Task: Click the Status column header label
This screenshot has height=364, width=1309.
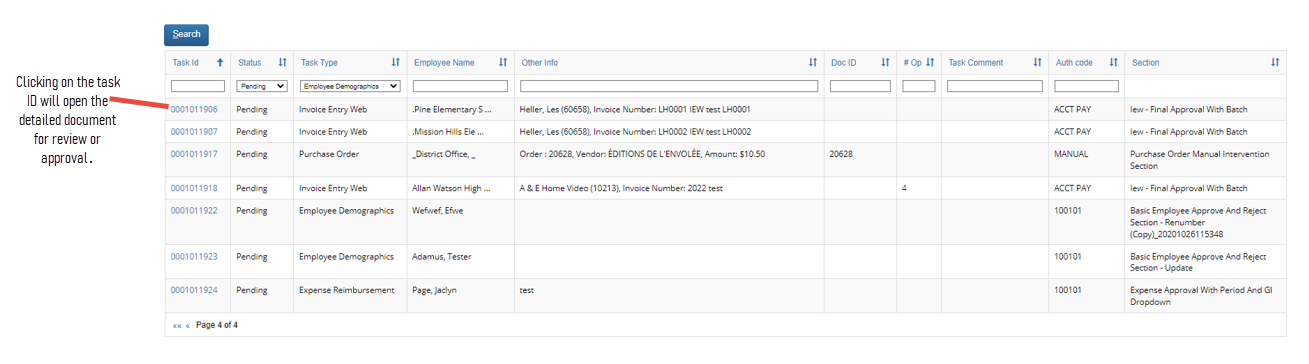Action: pos(249,62)
